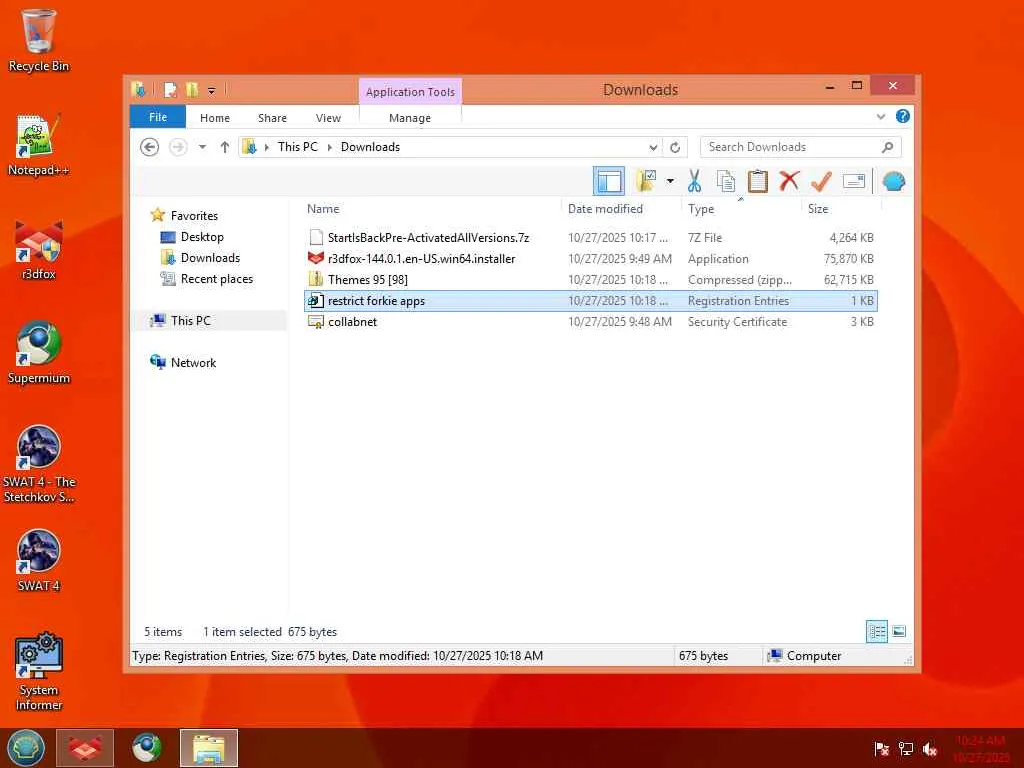Open the File ribbon tab
Image resolution: width=1024 pixels, height=768 pixels.
point(158,117)
